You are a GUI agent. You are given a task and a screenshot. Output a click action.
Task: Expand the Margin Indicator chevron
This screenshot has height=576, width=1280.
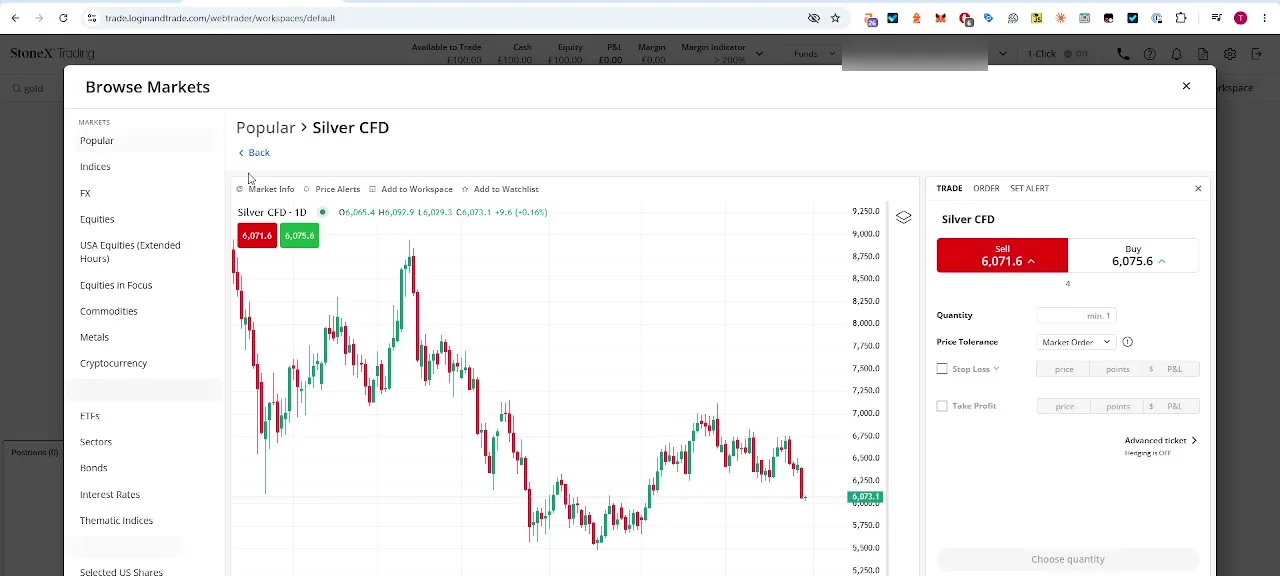(x=760, y=54)
